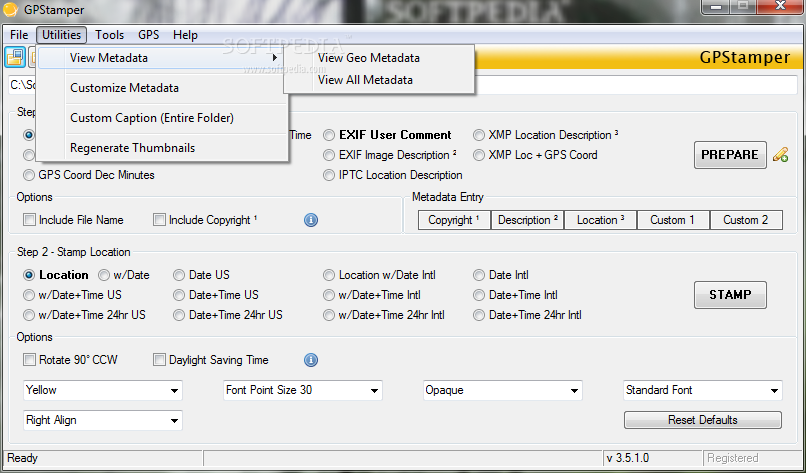Click the STAMP button

(730, 295)
